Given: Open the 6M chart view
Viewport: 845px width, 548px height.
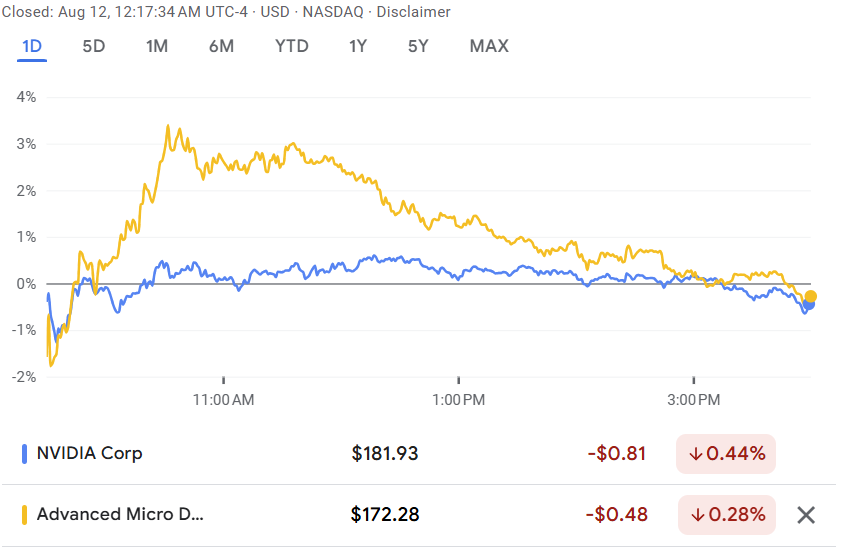Looking at the screenshot, I should (x=221, y=46).
